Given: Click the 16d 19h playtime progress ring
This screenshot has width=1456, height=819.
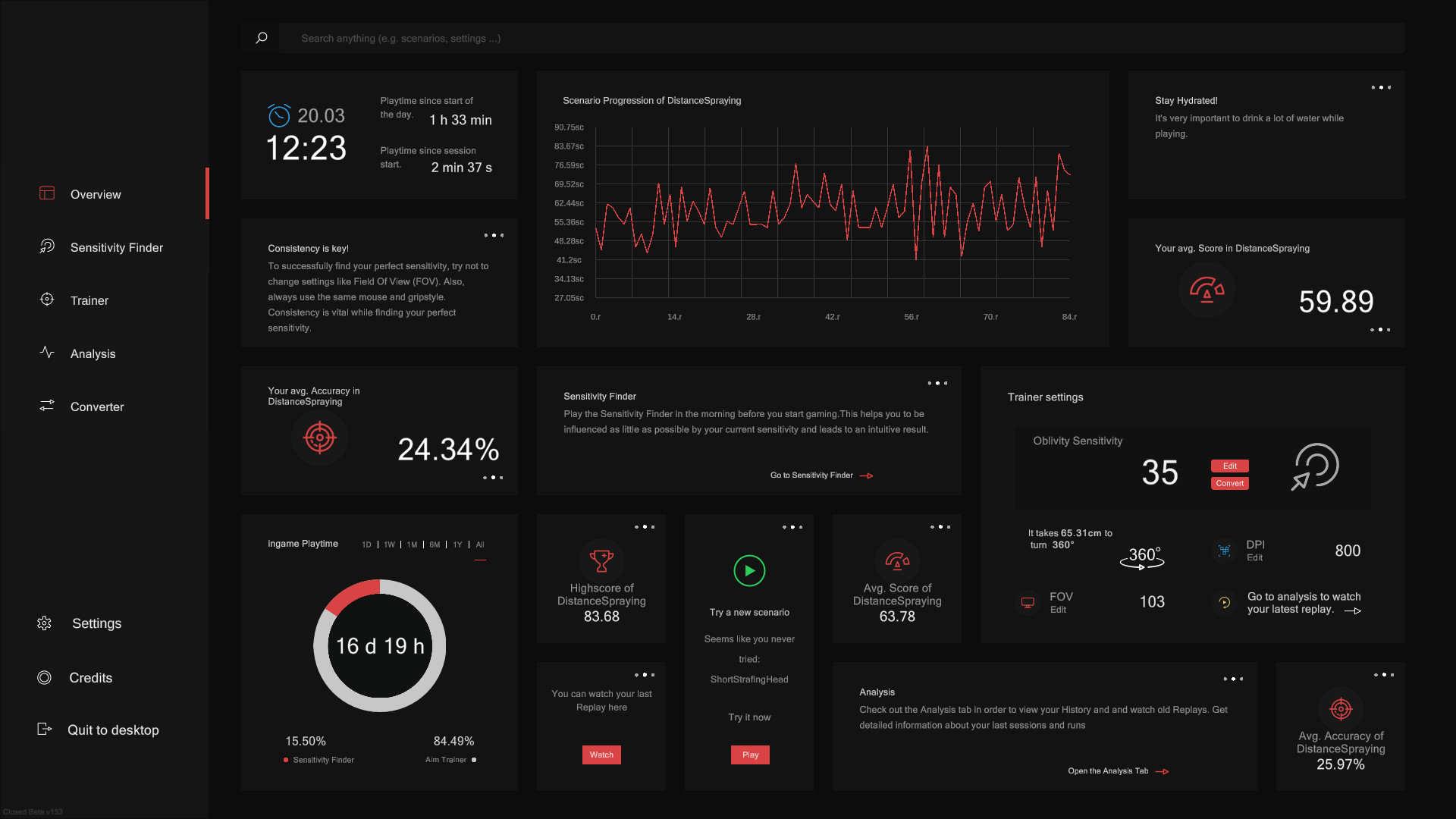Looking at the screenshot, I should (379, 645).
